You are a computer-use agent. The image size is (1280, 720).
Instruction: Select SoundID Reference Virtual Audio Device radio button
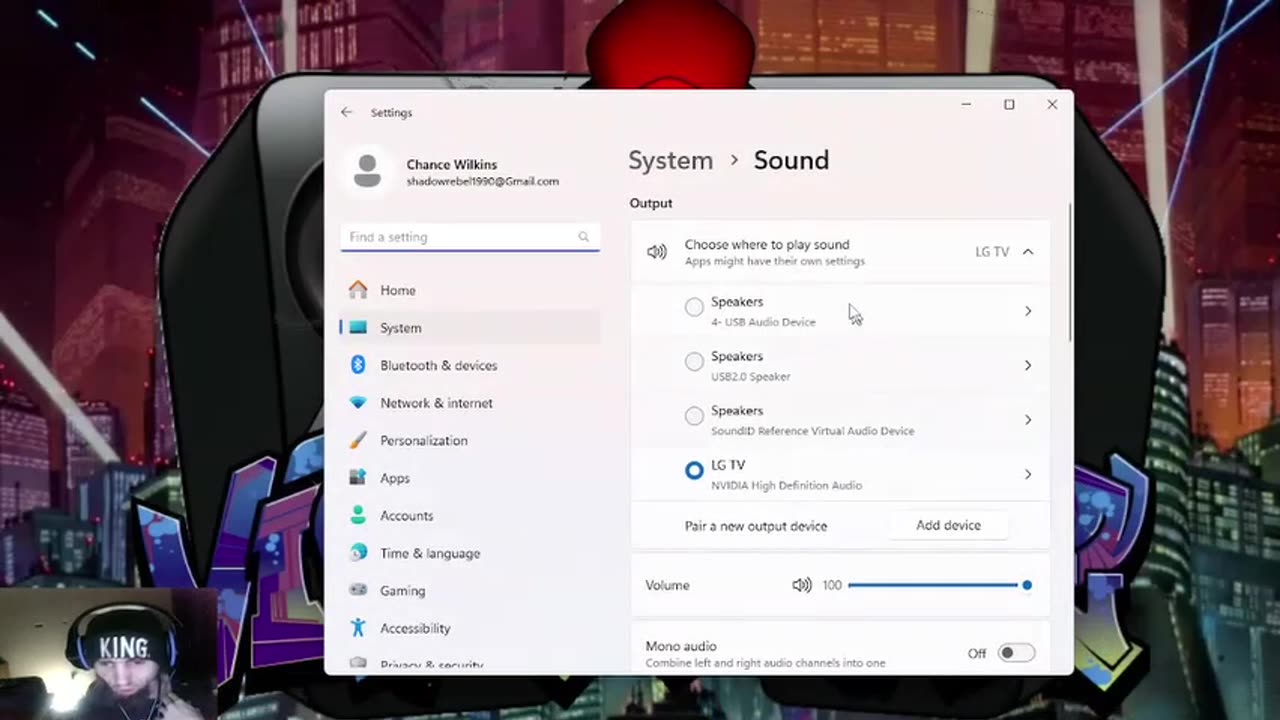tap(694, 416)
